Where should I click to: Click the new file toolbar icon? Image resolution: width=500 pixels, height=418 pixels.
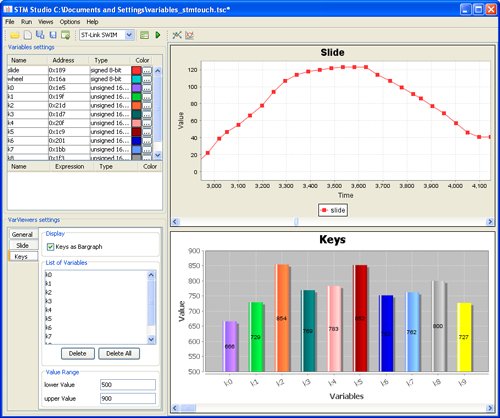coord(28,35)
